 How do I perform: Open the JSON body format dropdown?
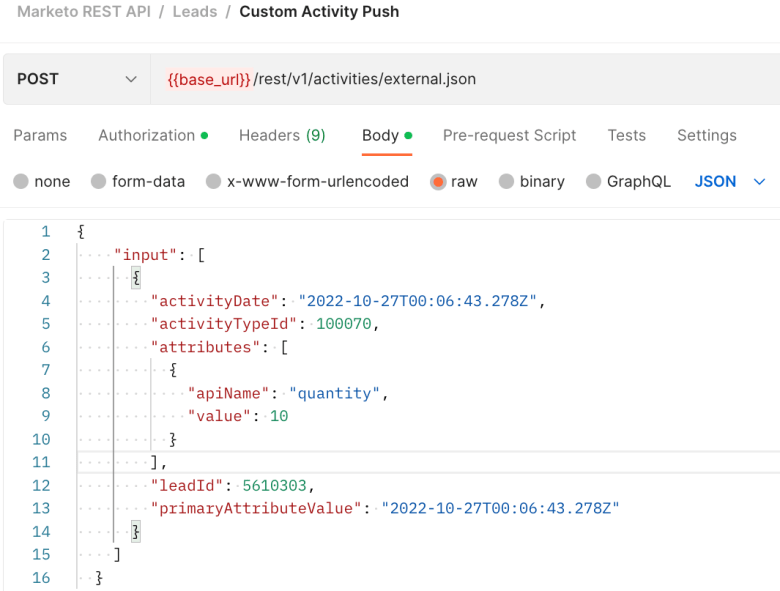729,182
